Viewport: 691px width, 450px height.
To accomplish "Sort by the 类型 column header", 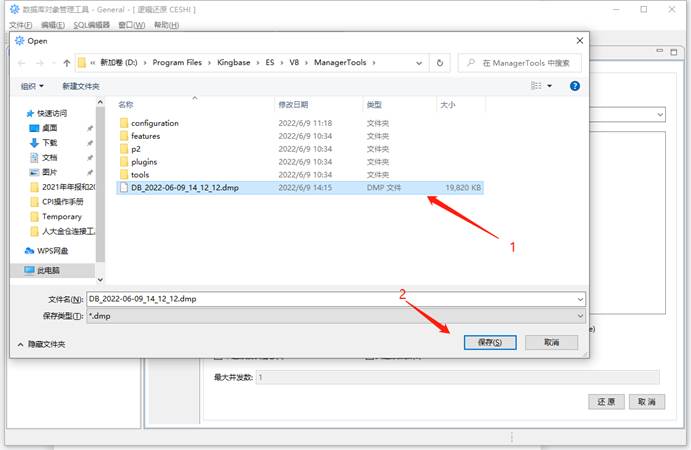I will point(374,104).
